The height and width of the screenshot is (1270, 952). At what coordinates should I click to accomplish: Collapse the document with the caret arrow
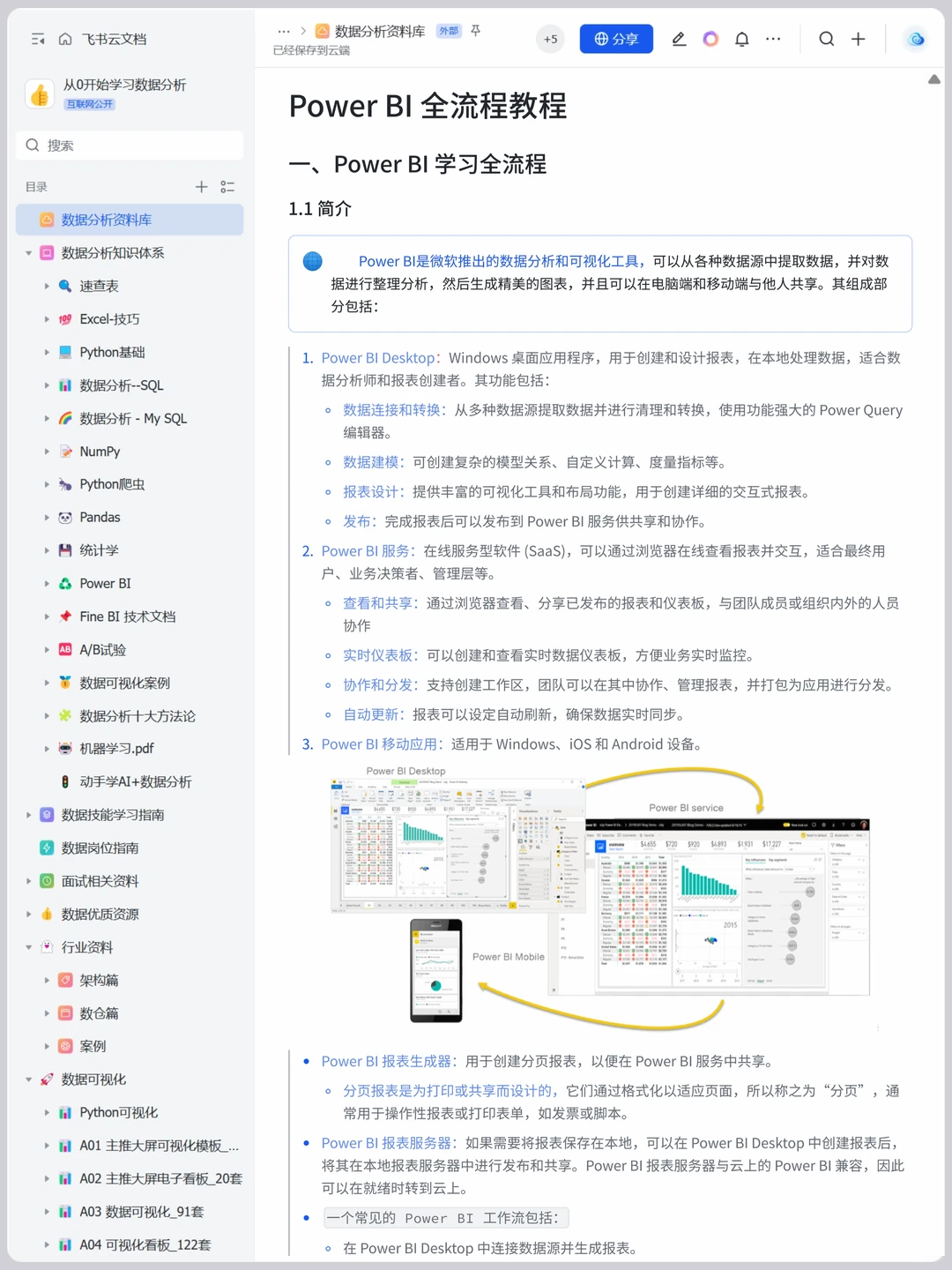(x=934, y=78)
